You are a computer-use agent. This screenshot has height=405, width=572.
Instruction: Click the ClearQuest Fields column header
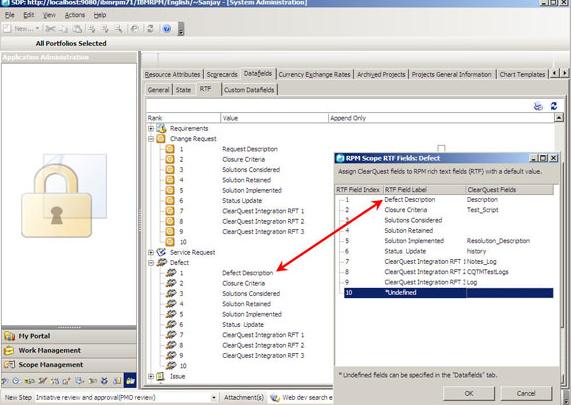(509, 190)
